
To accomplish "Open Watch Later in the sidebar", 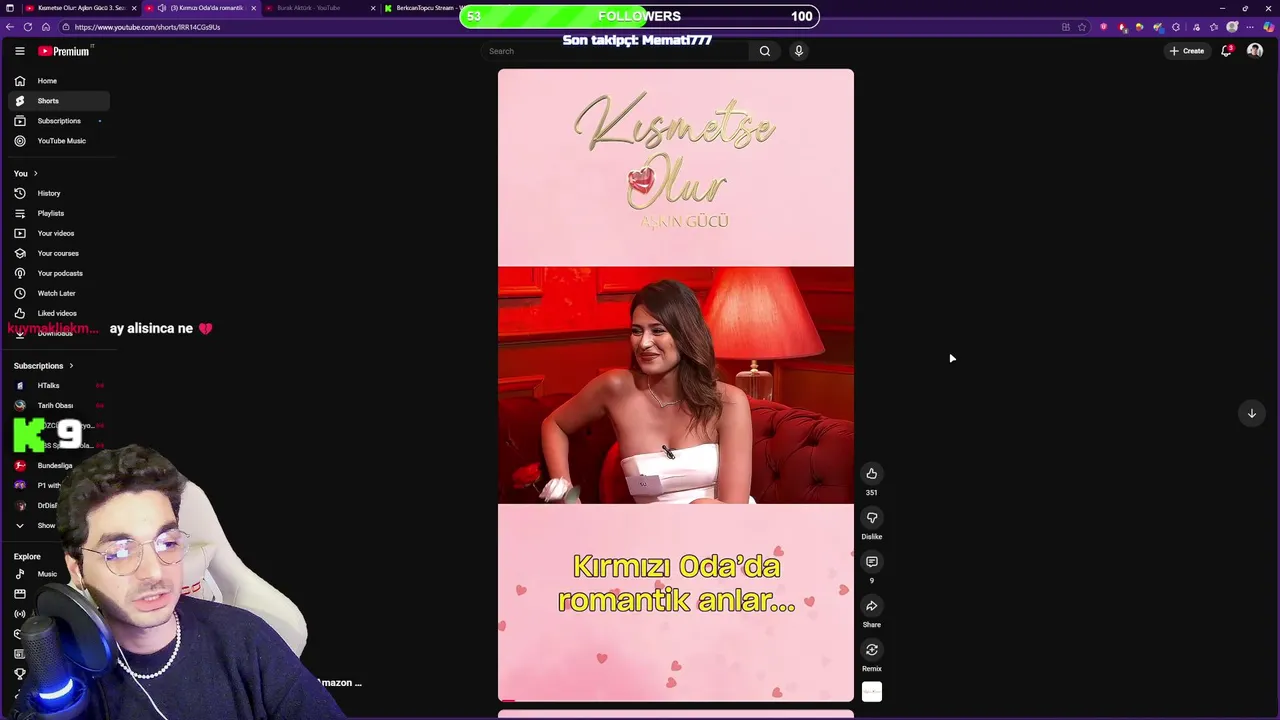I will 59,293.
